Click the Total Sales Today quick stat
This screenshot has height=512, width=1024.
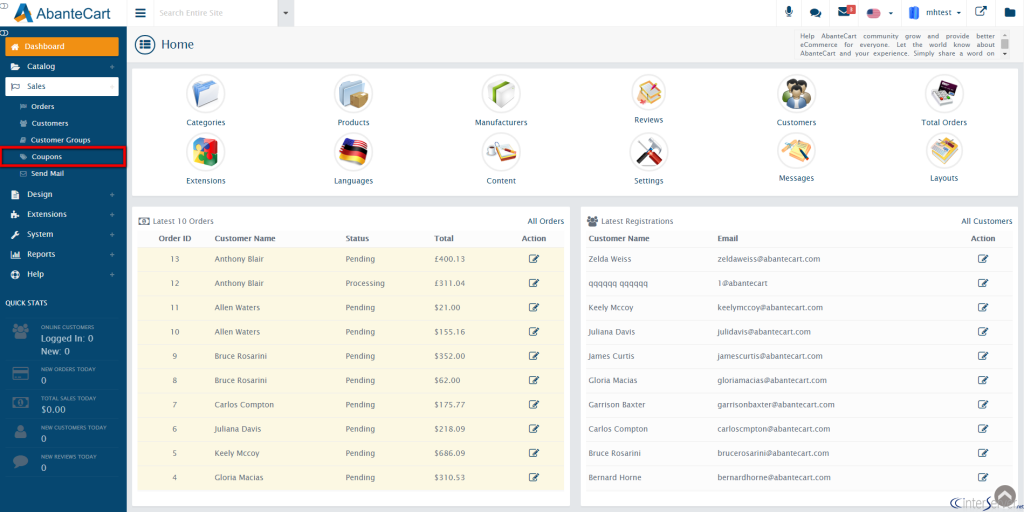tap(63, 404)
